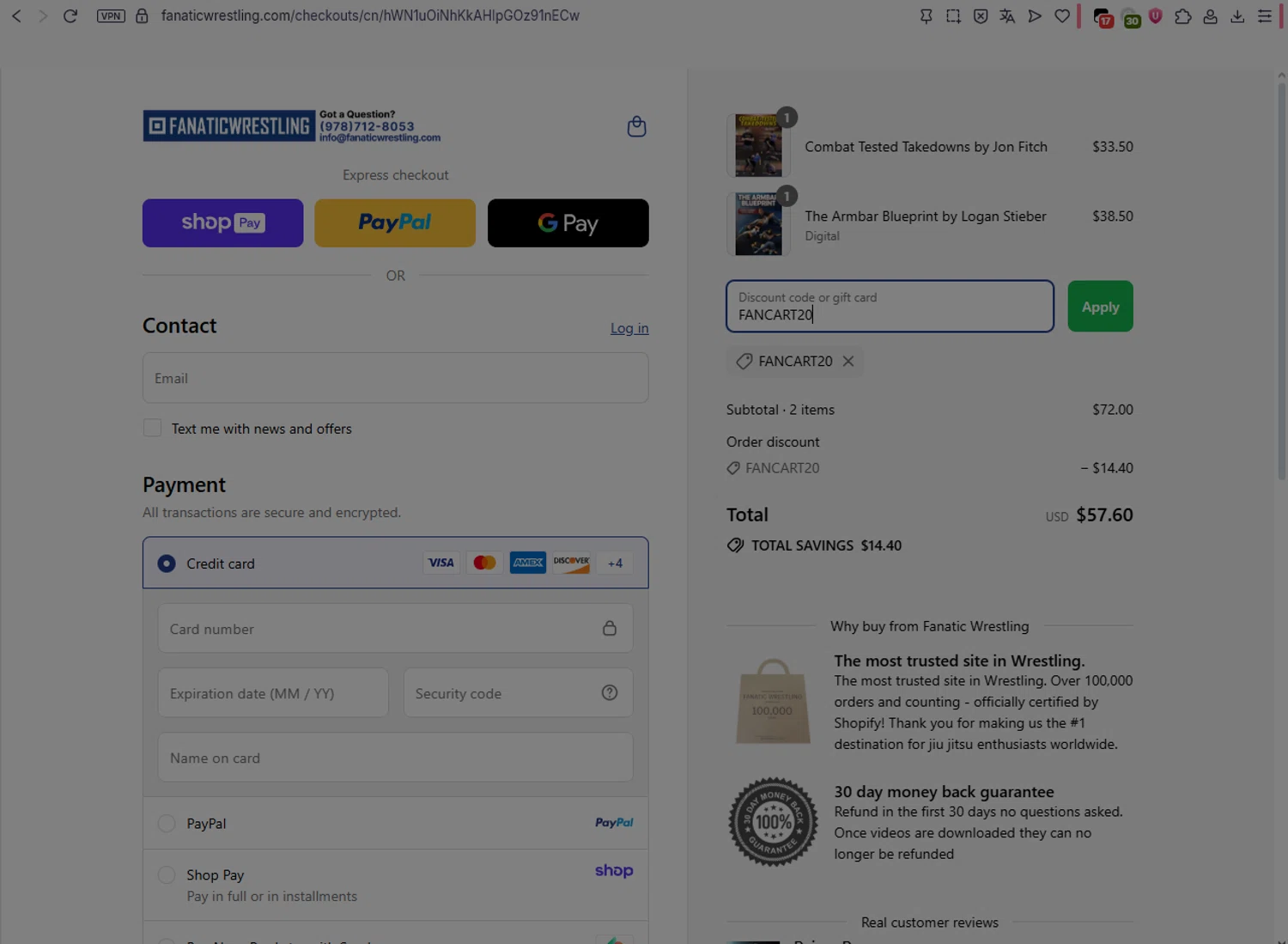This screenshot has height=944, width=1288.
Task: Click the Name on card field
Action: pos(396,758)
